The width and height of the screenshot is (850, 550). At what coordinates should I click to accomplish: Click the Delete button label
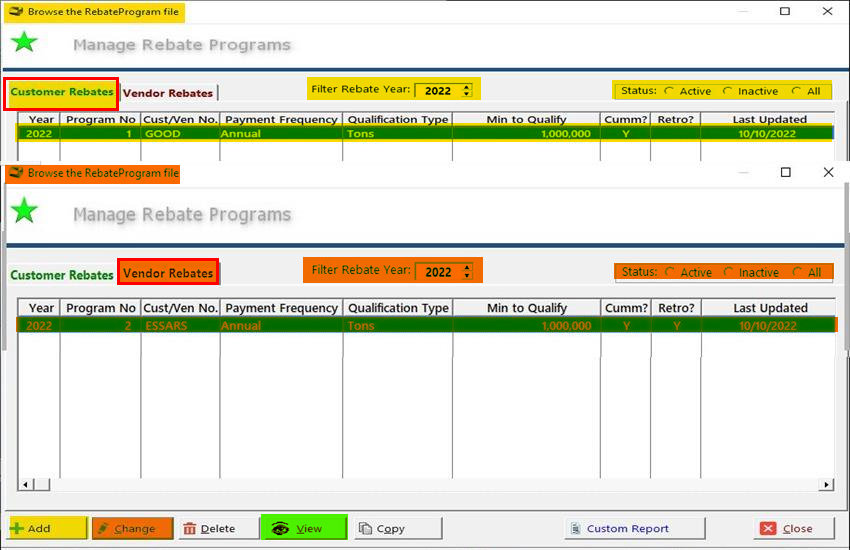(218, 528)
